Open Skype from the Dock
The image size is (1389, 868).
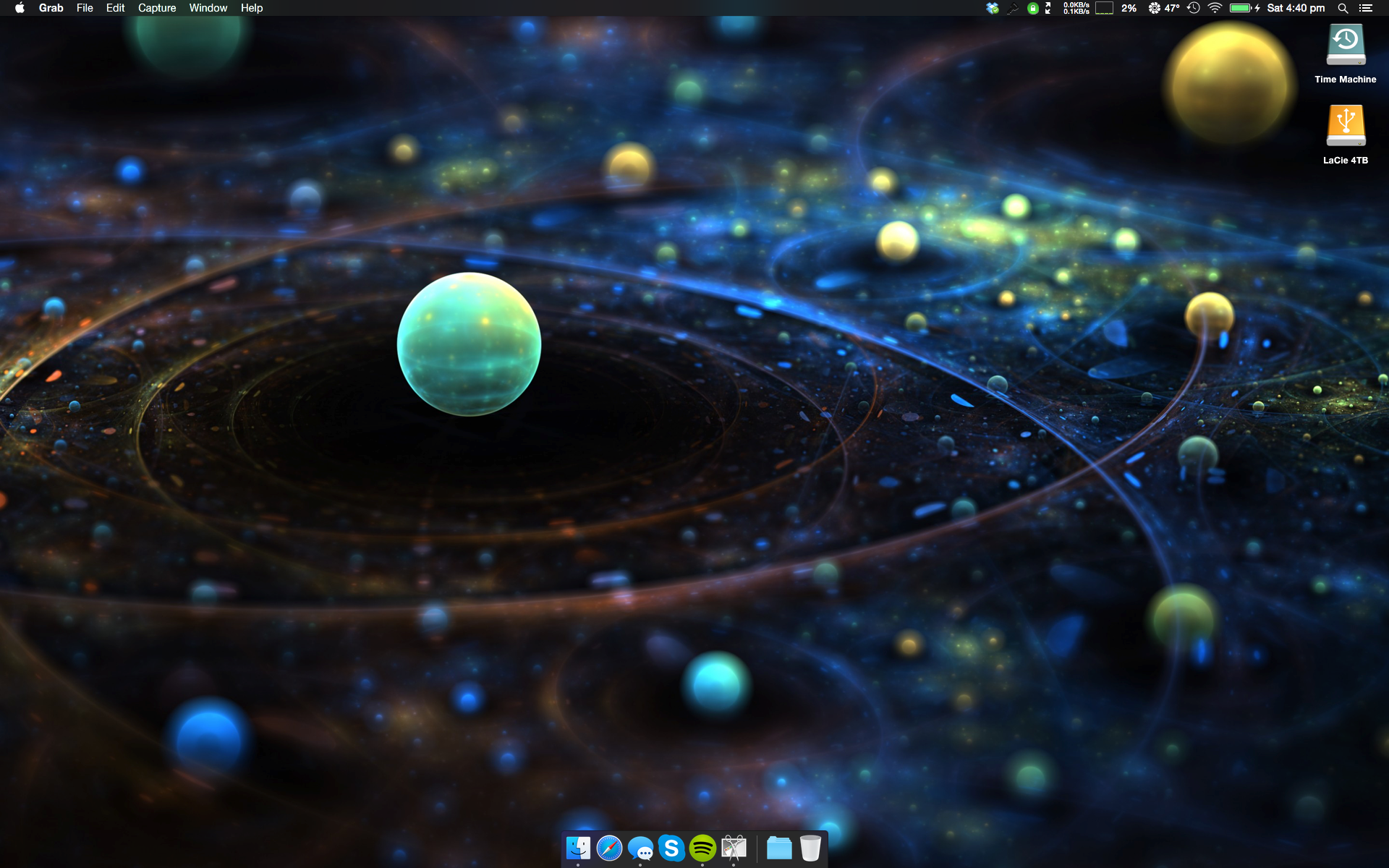(x=672, y=848)
